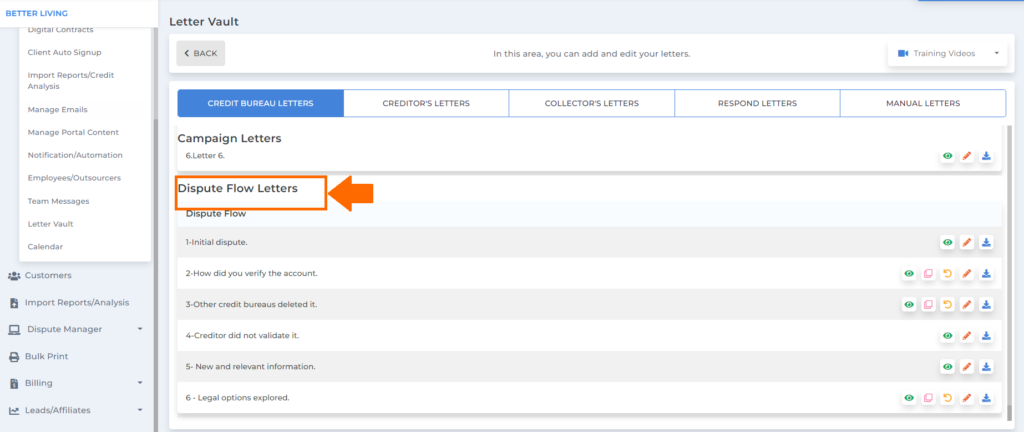Revert 'Other credit bureaus deleted it' letter
Image resolution: width=1024 pixels, height=432 pixels.
(x=948, y=305)
